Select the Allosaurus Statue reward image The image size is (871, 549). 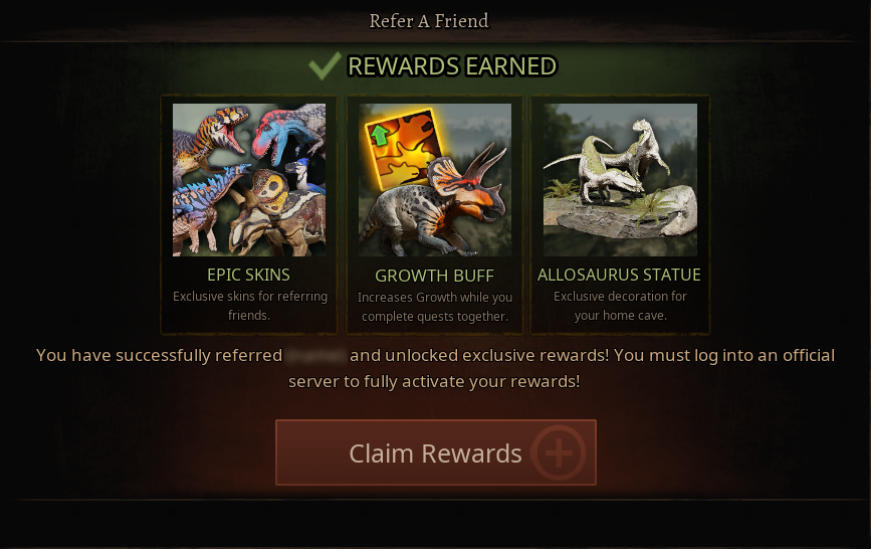click(x=620, y=179)
